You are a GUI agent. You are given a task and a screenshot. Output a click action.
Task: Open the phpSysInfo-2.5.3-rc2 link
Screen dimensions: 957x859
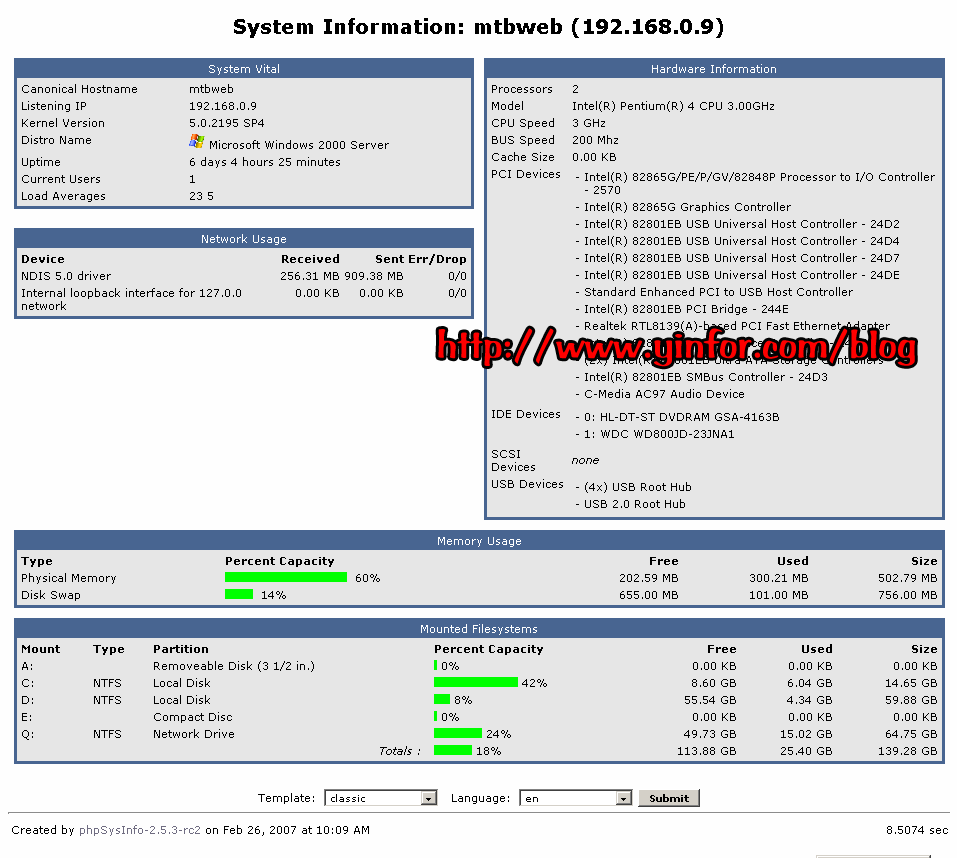[139, 830]
